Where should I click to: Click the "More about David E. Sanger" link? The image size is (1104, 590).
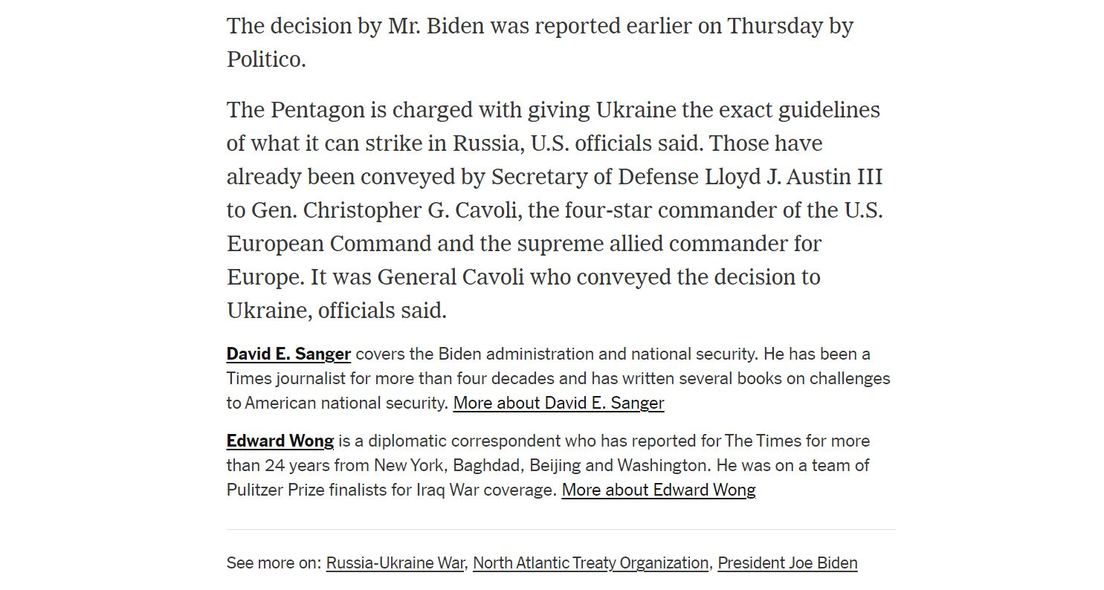(x=558, y=403)
